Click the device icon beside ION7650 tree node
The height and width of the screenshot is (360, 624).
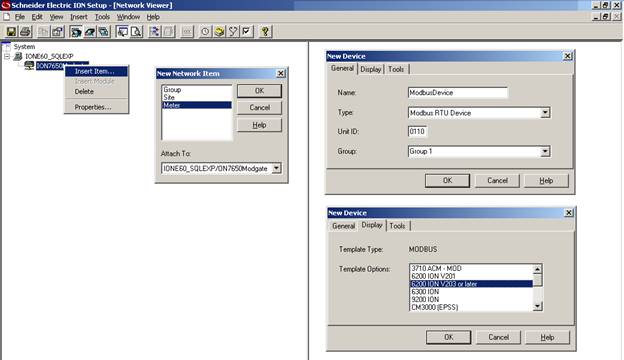click(x=29, y=66)
